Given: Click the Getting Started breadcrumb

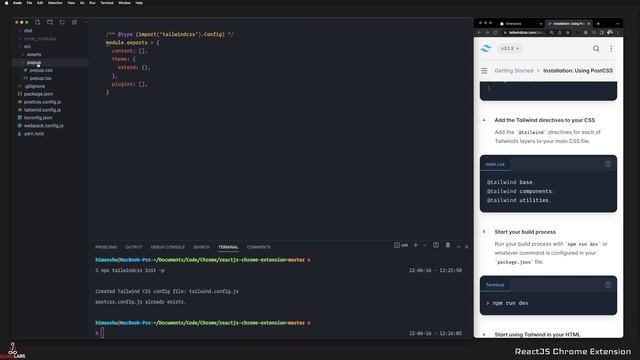Looking at the screenshot, I should tap(514, 71).
